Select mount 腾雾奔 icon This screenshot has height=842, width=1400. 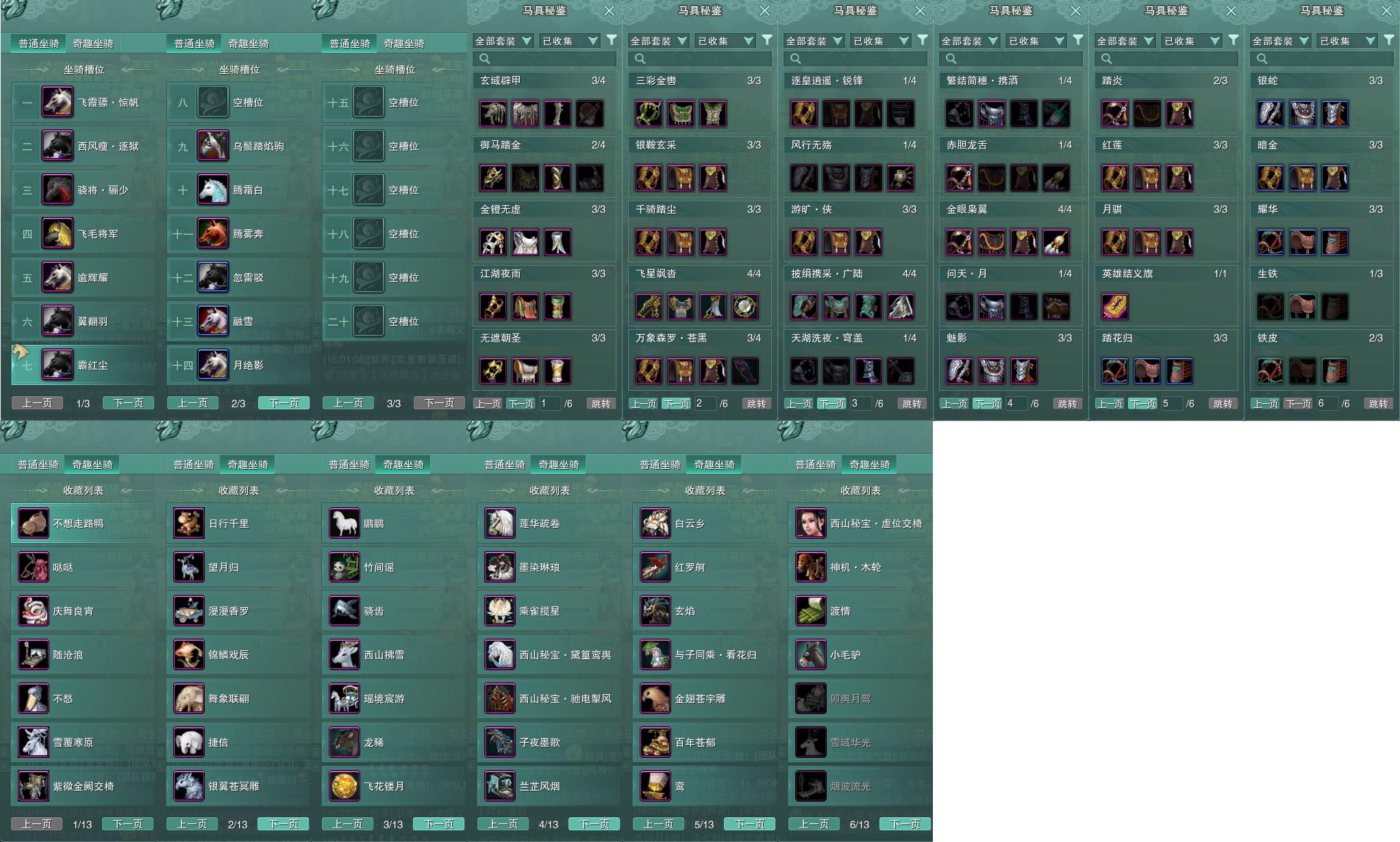pos(213,233)
